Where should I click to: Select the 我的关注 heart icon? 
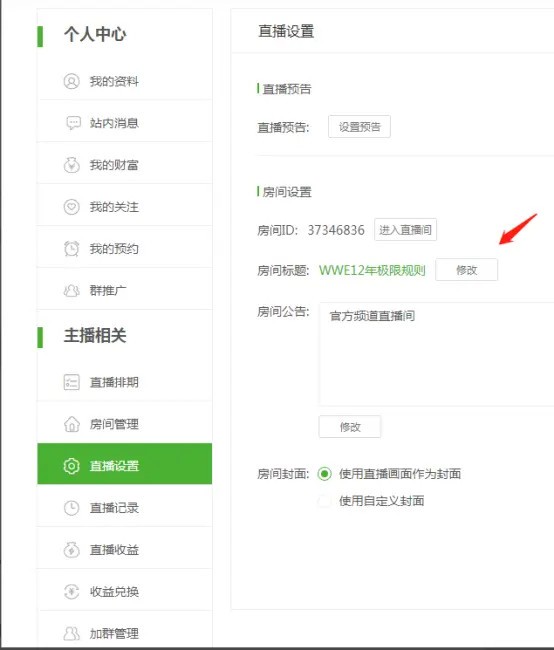pos(71,207)
